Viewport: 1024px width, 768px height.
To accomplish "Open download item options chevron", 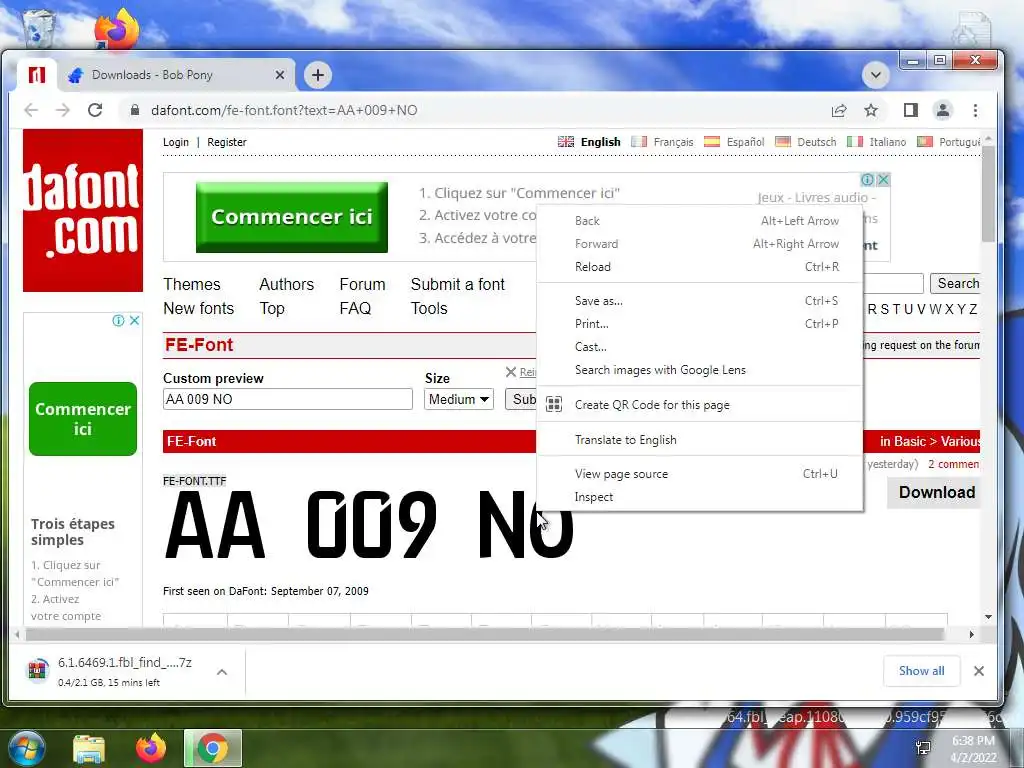I will point(222,671).
